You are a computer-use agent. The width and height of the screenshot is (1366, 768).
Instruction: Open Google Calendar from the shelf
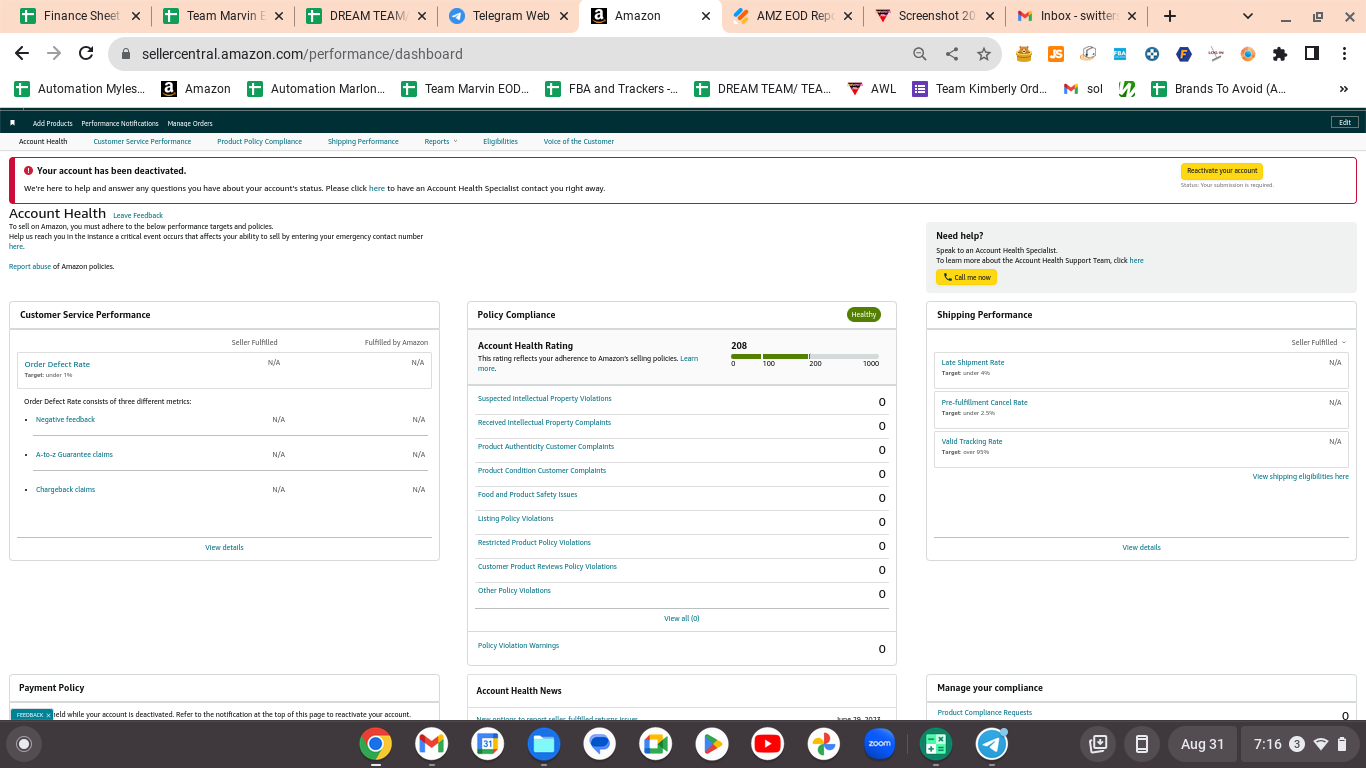pyautogui.click(x=488, y=744)
